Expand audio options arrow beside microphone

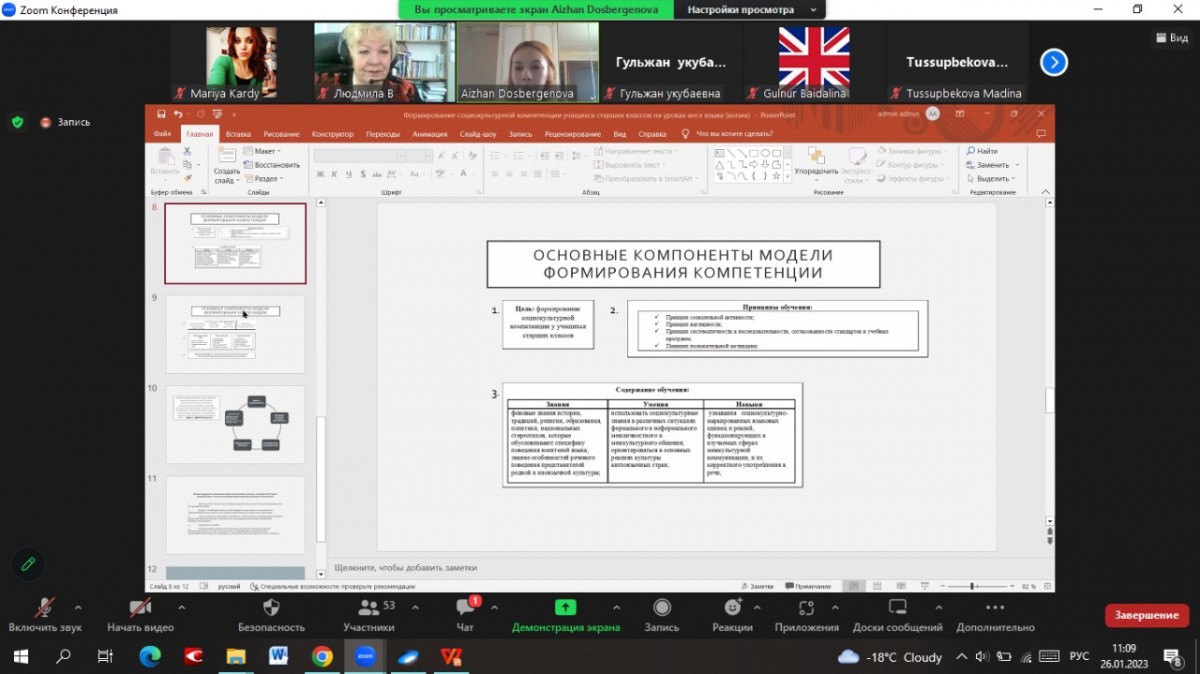click(x=78, y=606)
